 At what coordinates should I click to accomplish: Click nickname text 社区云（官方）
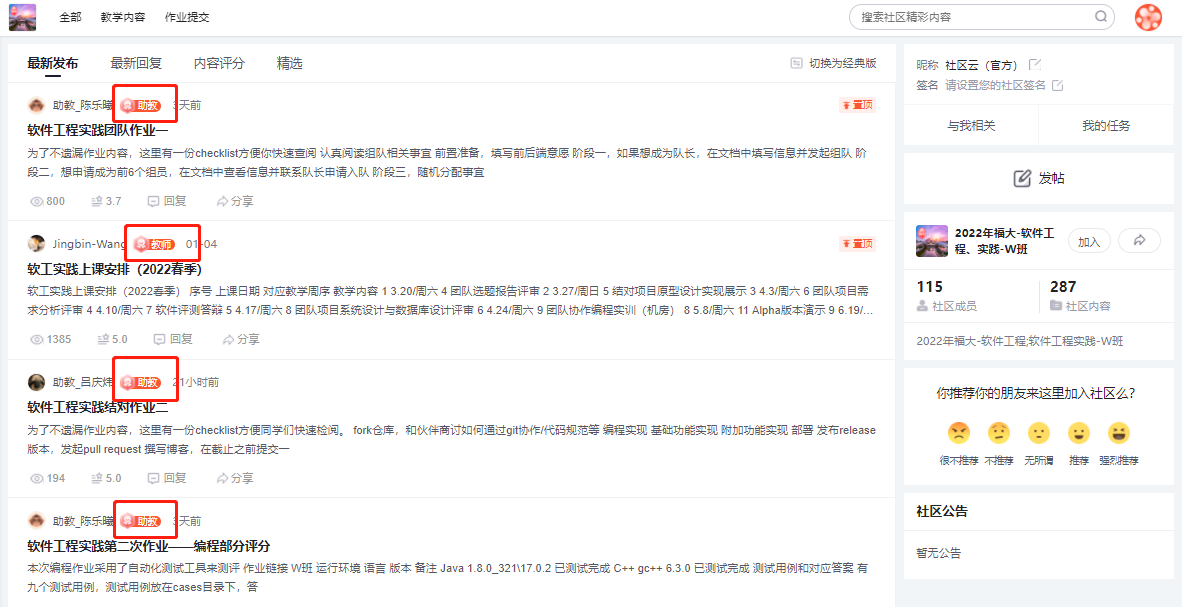pos(981,65)
